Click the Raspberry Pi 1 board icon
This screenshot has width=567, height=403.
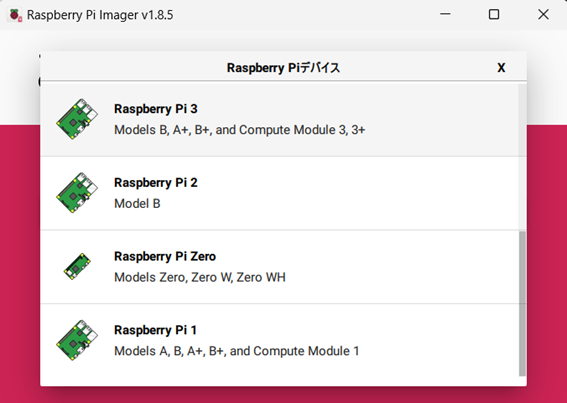[x=77, y=340]
